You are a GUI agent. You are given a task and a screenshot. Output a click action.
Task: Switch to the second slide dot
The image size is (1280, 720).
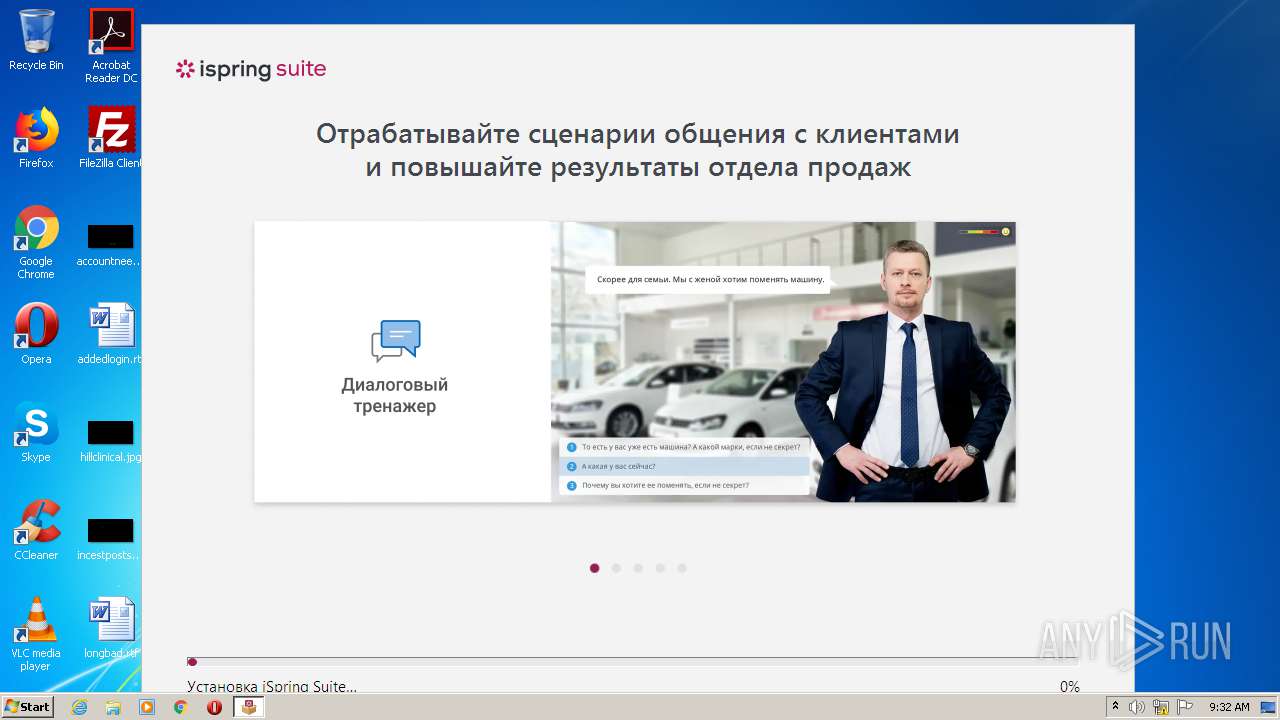pos(616,568)
